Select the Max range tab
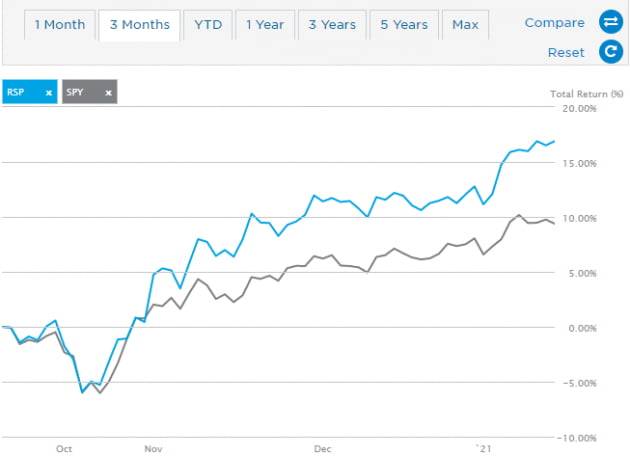Viewport: 630px width, 456px height. pyautogui.click(x=465, y=24)
